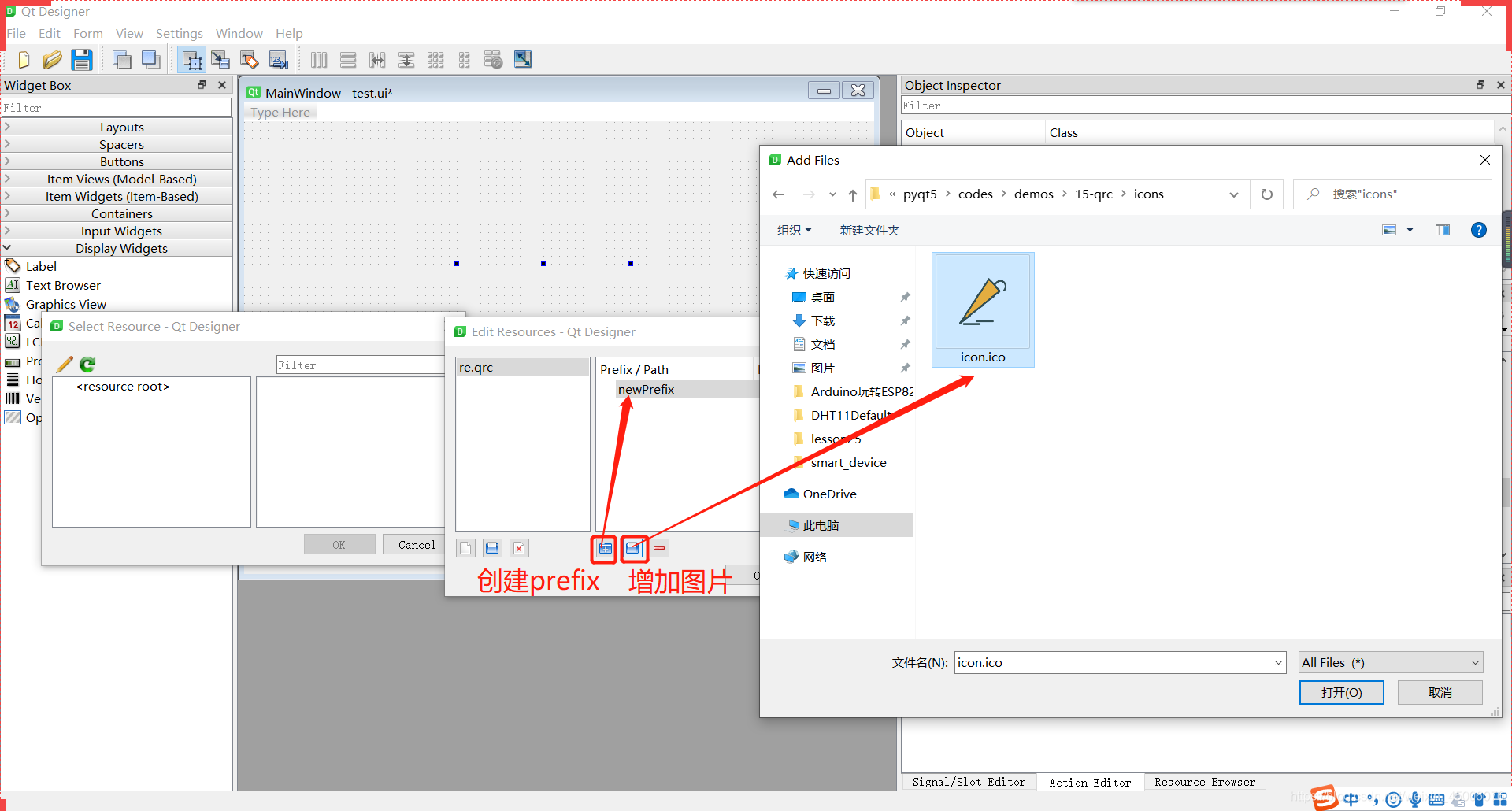Click the 搜索"icons" search box

coord(1392,194)
